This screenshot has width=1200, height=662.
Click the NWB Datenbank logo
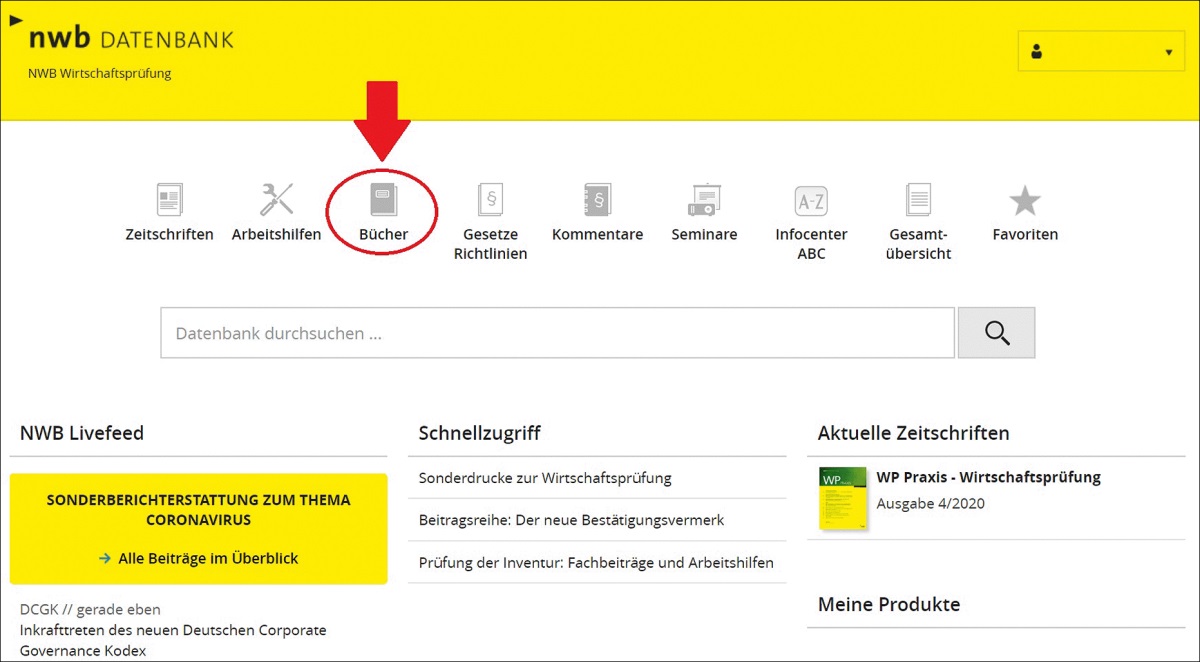coord(130,40)
